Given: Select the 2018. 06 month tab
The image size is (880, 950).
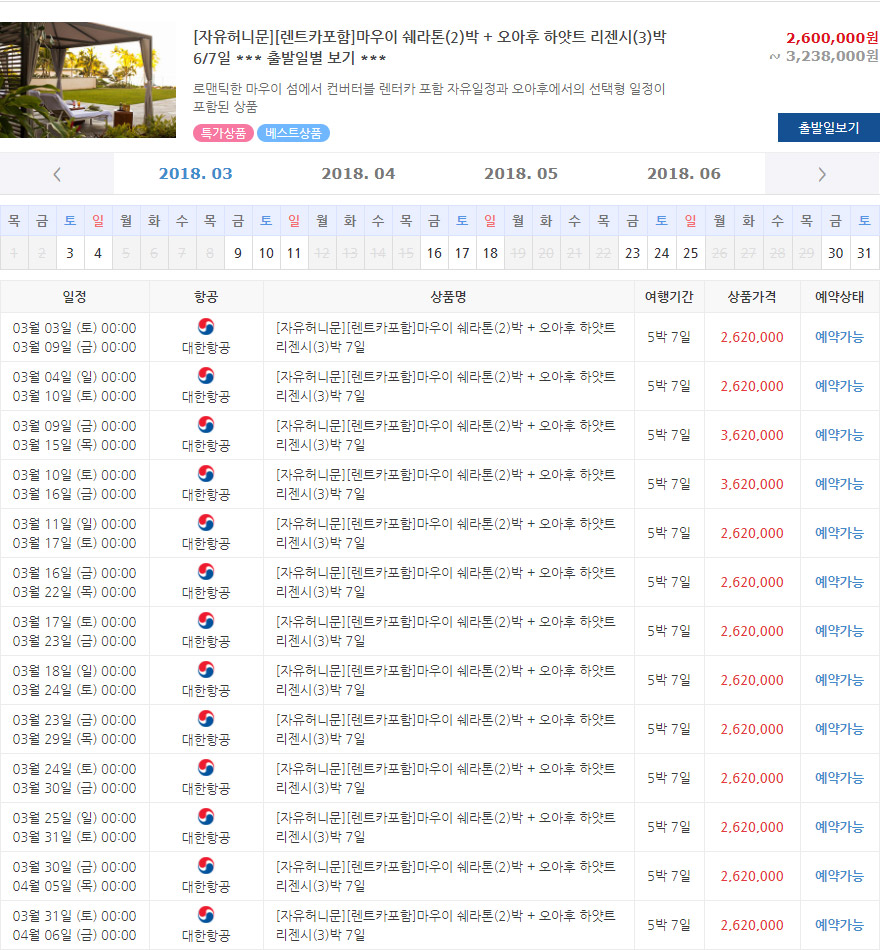Looking at the screenshot, I should [x=684, y=174].
